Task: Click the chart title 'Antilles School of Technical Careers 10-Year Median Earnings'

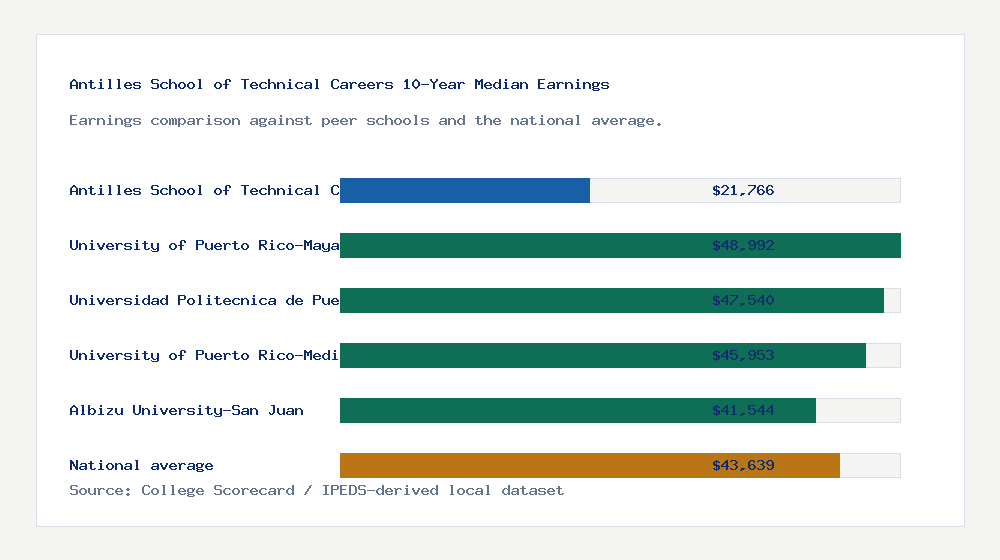Action: (x=339, y=84)
